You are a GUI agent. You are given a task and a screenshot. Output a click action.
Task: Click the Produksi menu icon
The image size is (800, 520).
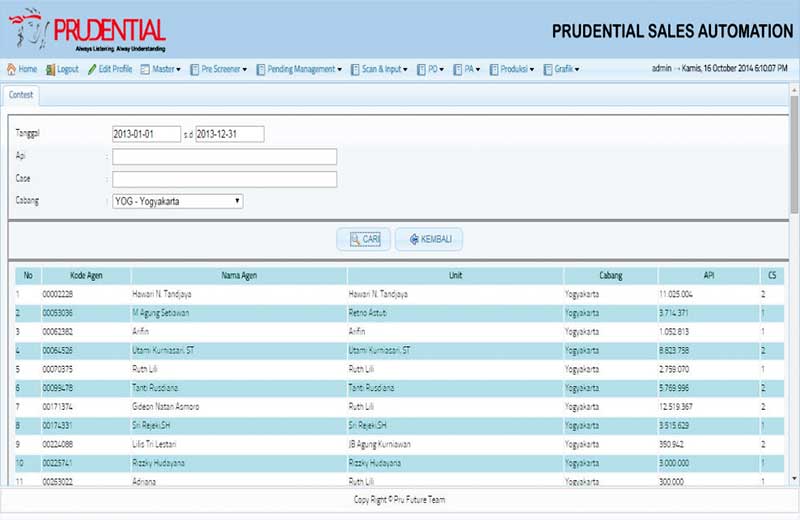[x=493, y=69]
